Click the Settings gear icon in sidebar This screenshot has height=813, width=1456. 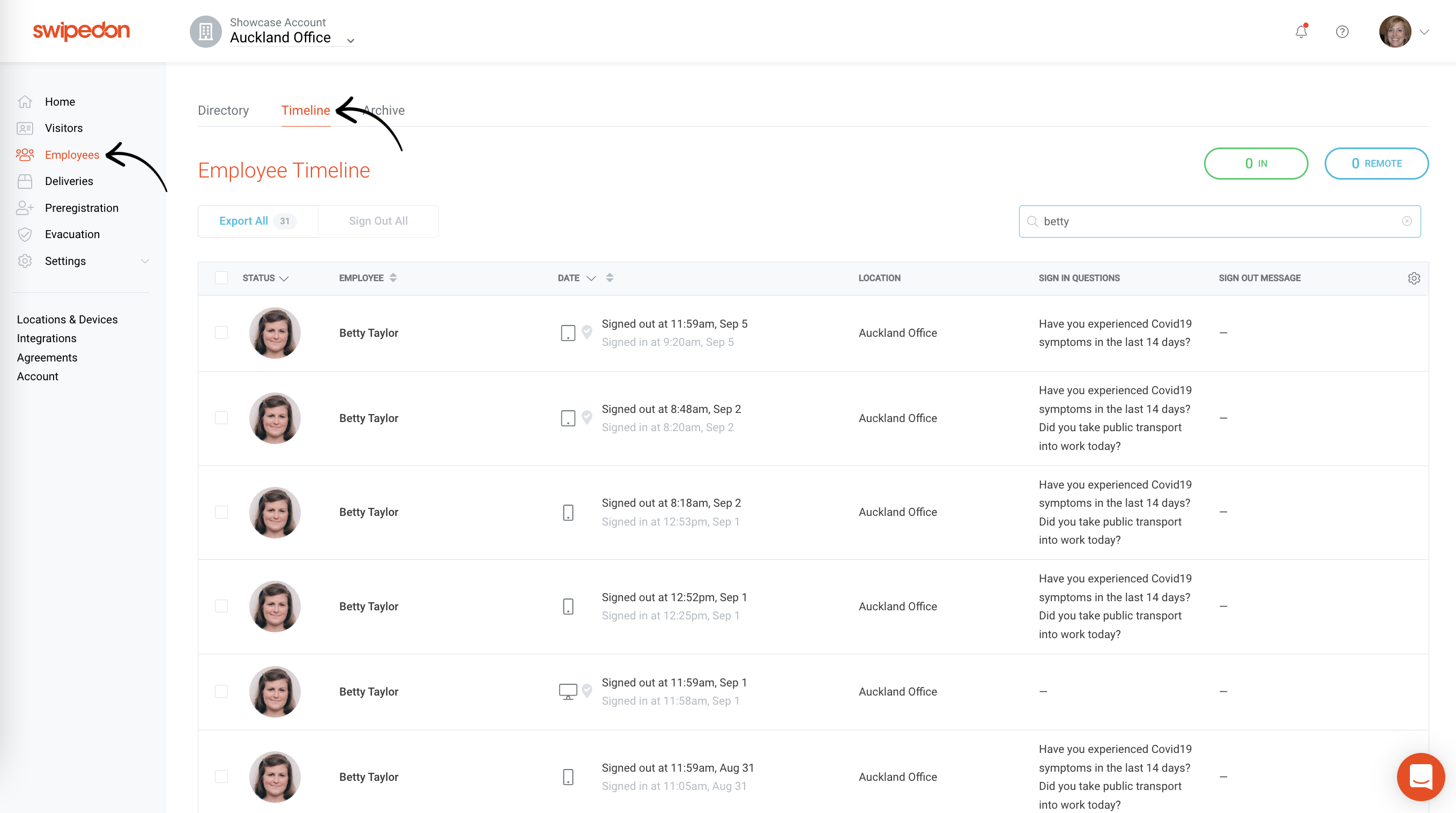pyautogui.click(x=25, y=261)
